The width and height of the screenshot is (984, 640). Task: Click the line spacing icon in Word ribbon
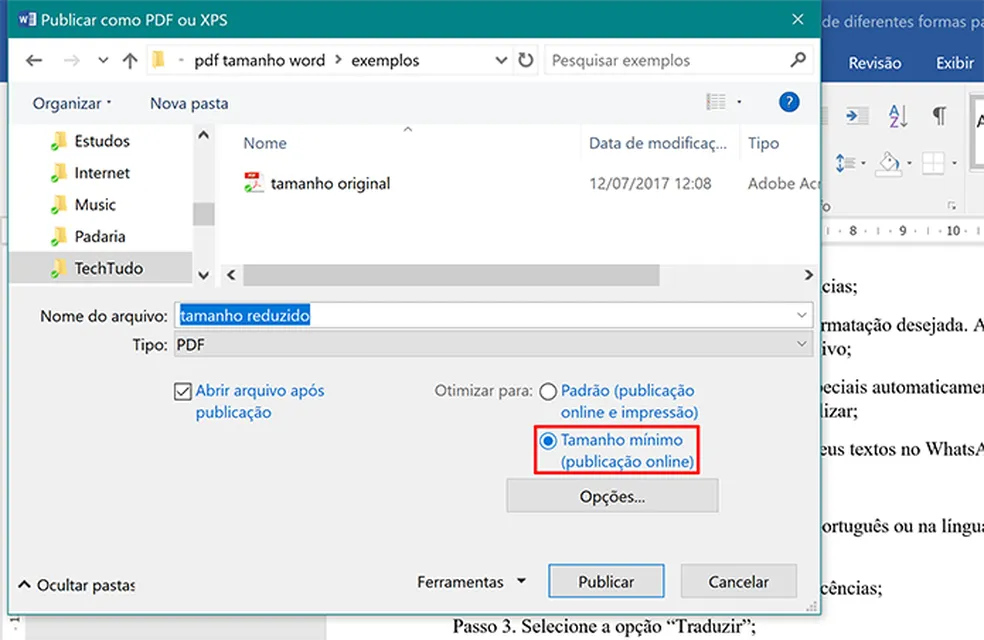(x=845, y=163)
